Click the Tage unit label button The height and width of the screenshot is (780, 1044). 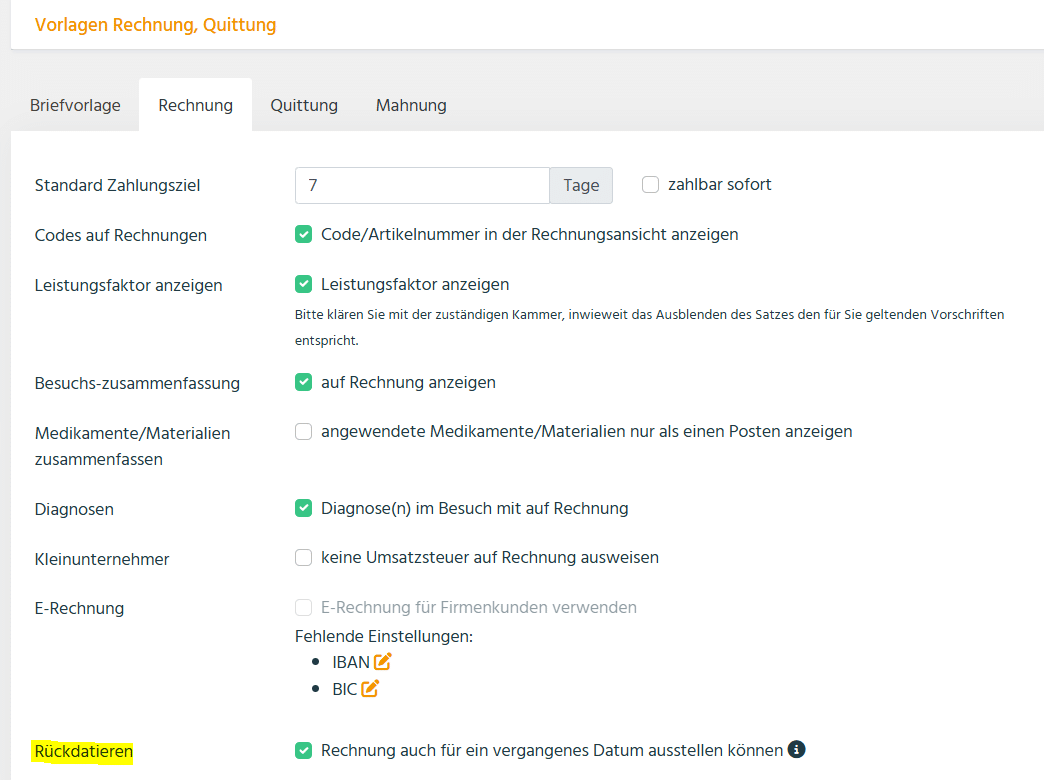click(x=581, y=185)
